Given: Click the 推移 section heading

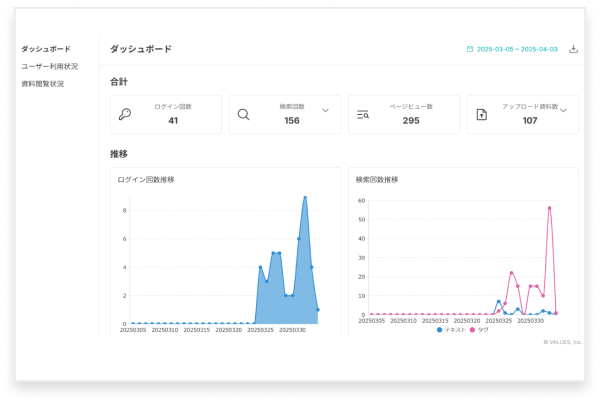Looking at the screenshot, I should 119,154.
